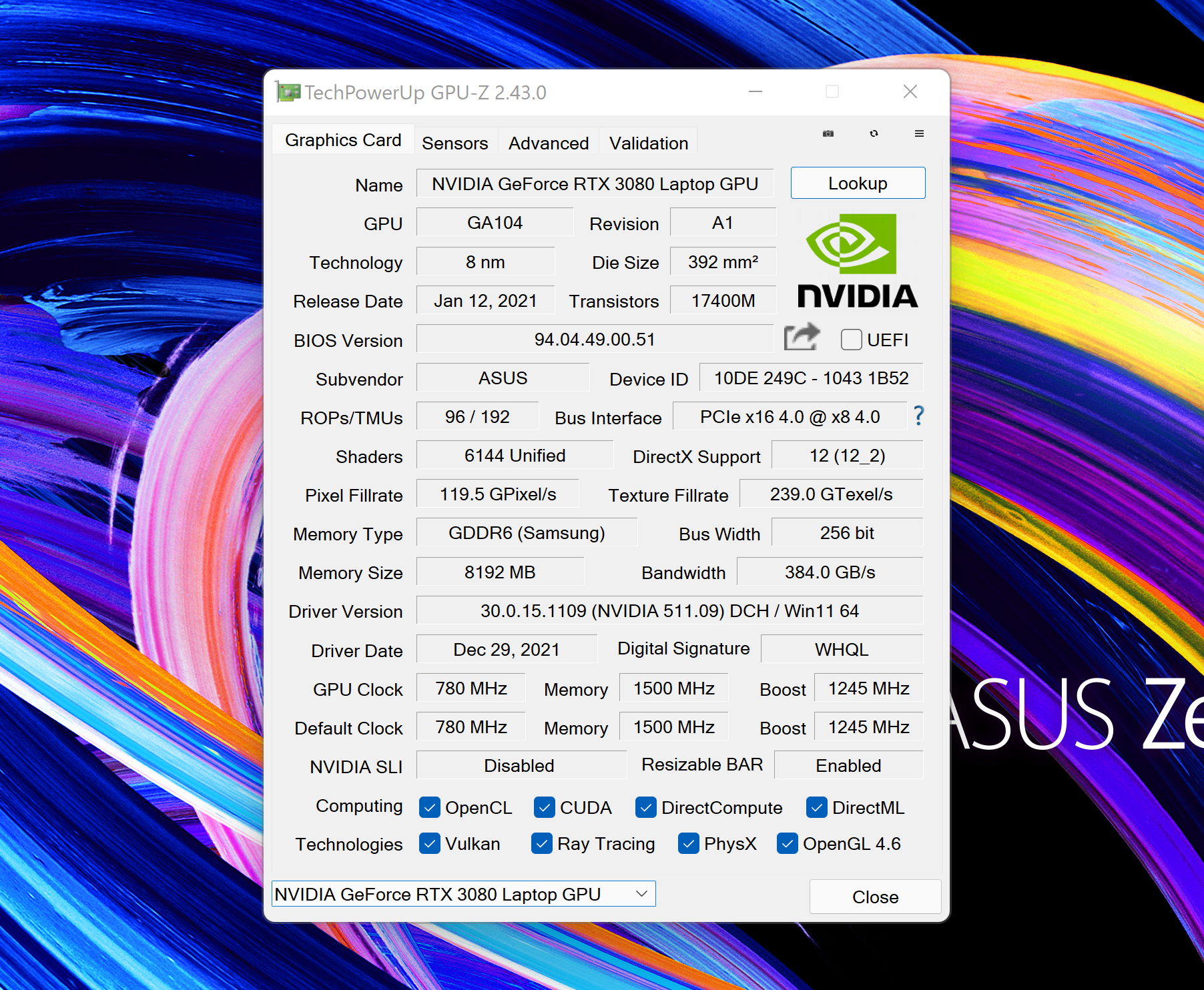Click the GPU Clock row Boost 1245 MHz
The image size is (1204, 990).
pos(868,688)
